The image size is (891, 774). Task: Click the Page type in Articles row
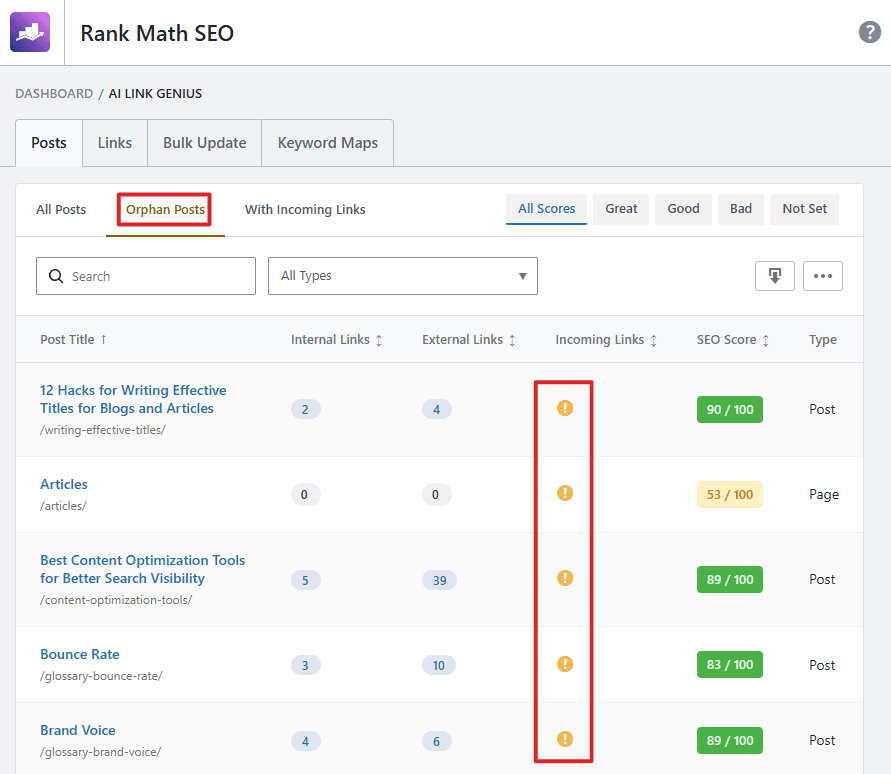coord(823,494)
